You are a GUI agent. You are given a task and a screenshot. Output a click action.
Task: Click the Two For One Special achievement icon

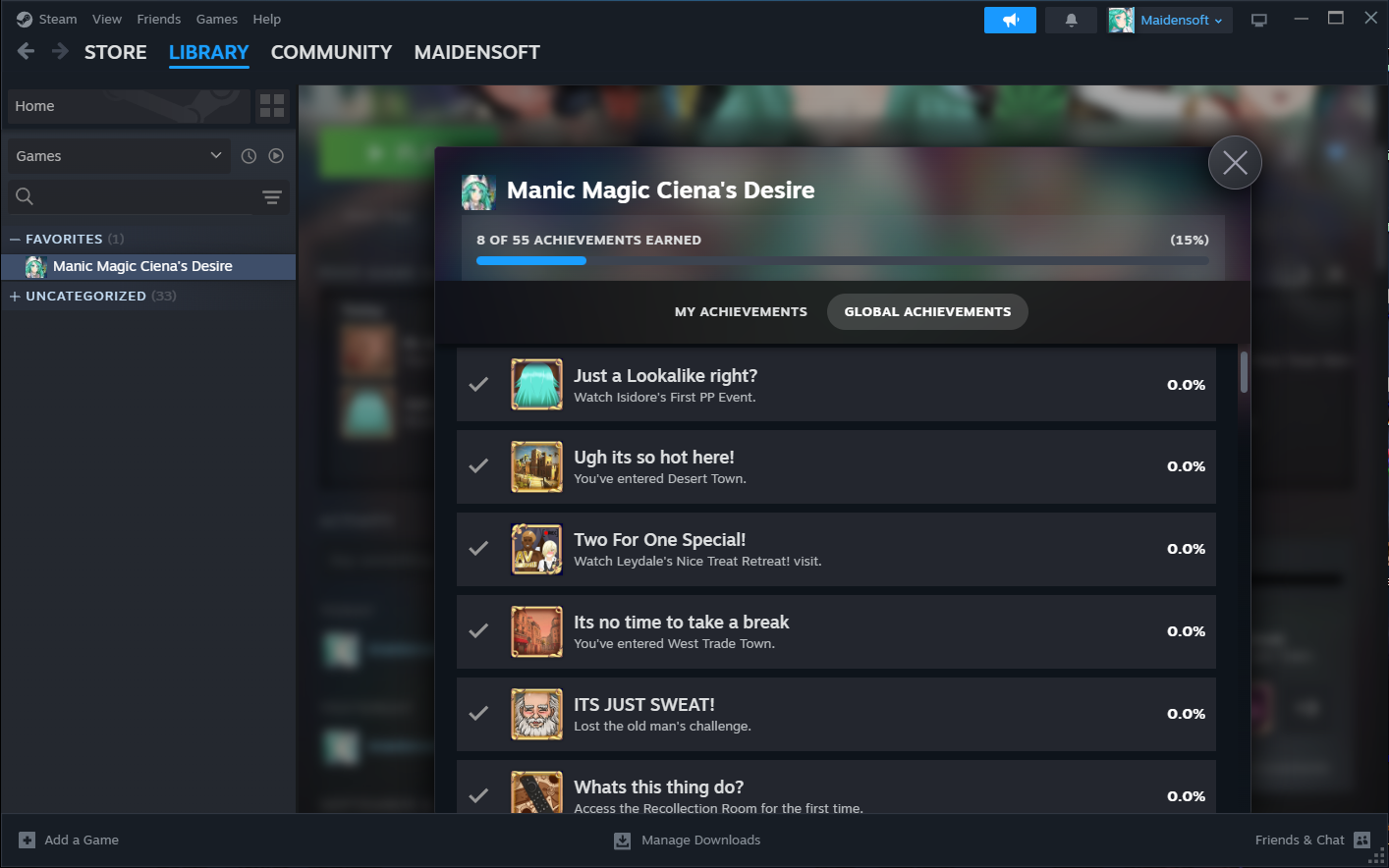536,549
